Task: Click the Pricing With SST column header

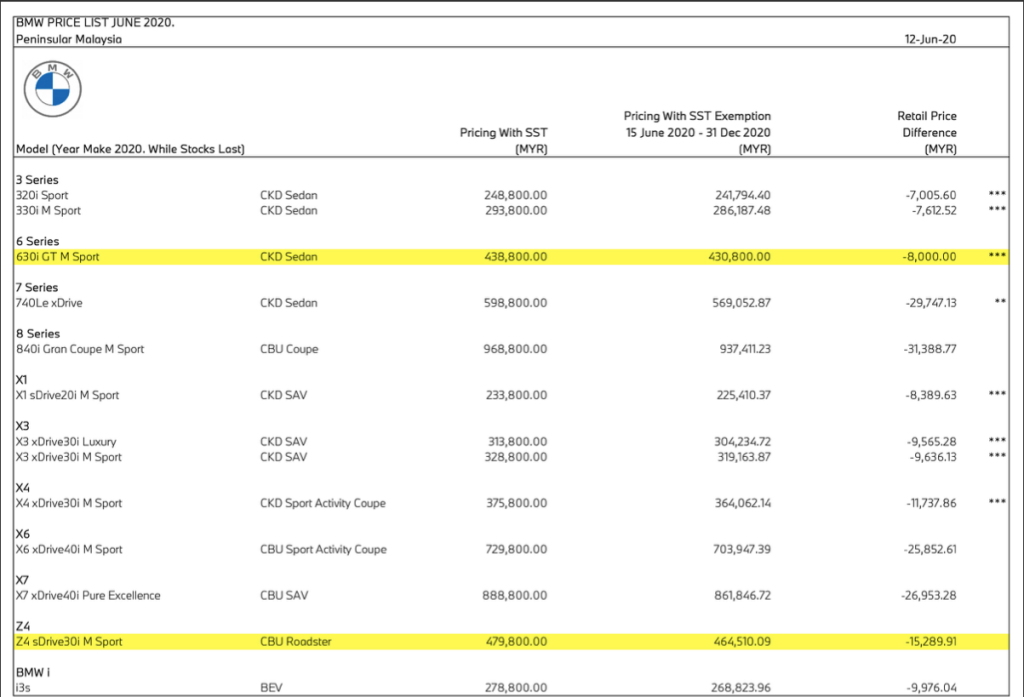Action: (503, 140)
